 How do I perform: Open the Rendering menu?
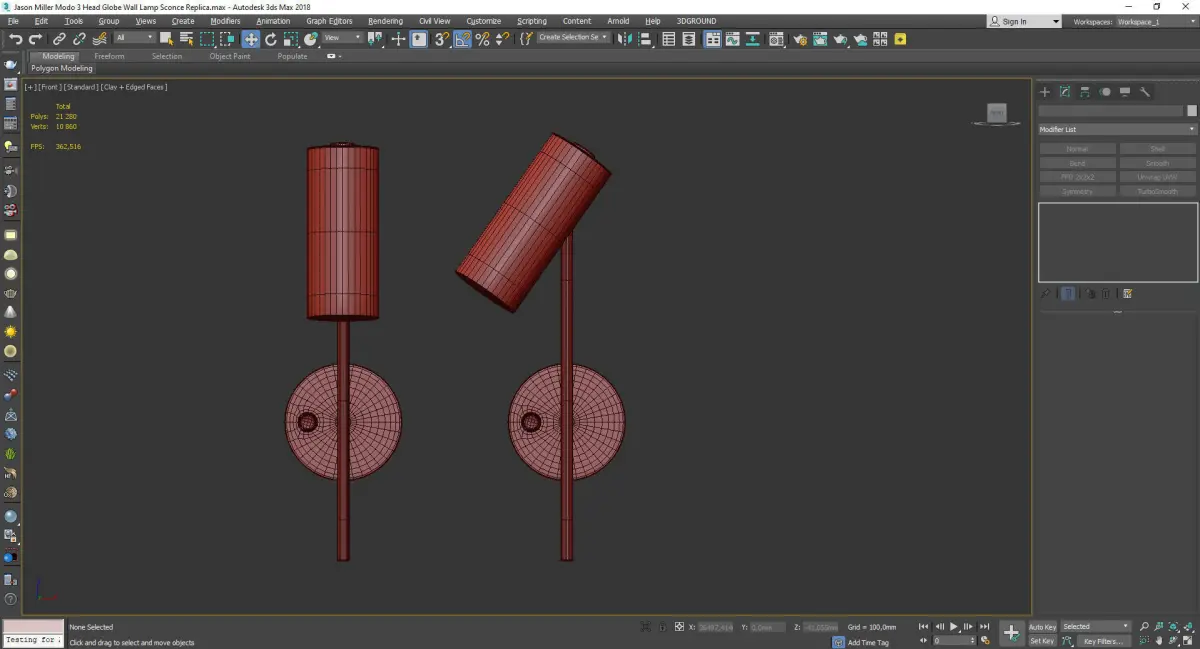(385, 21)
